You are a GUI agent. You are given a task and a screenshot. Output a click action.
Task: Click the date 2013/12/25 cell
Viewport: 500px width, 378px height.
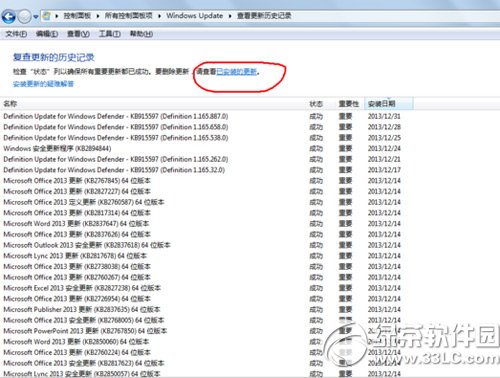click(384, 138)
